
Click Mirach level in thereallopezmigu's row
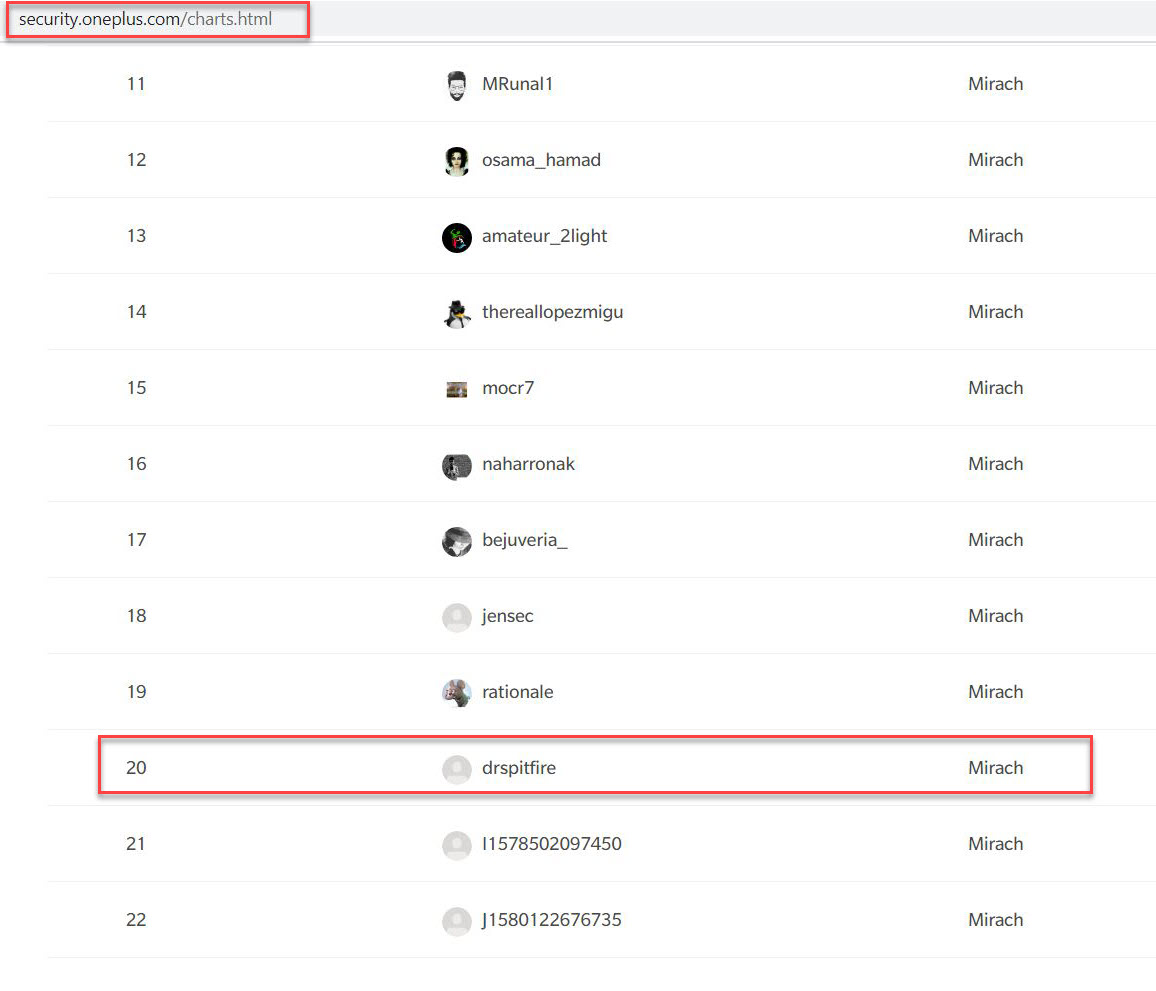995,312
